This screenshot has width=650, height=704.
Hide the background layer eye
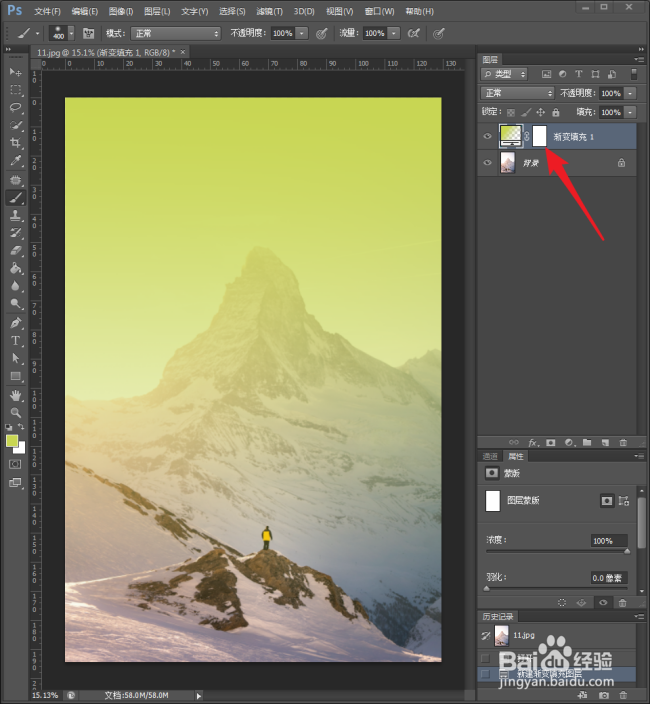pyautogui.click(x=487, y=163)
